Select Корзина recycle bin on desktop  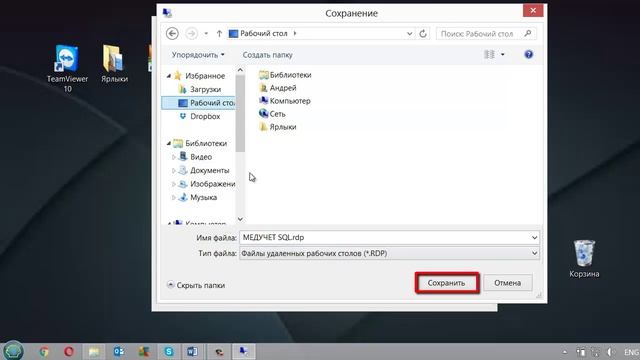click(x=584, y=259)
